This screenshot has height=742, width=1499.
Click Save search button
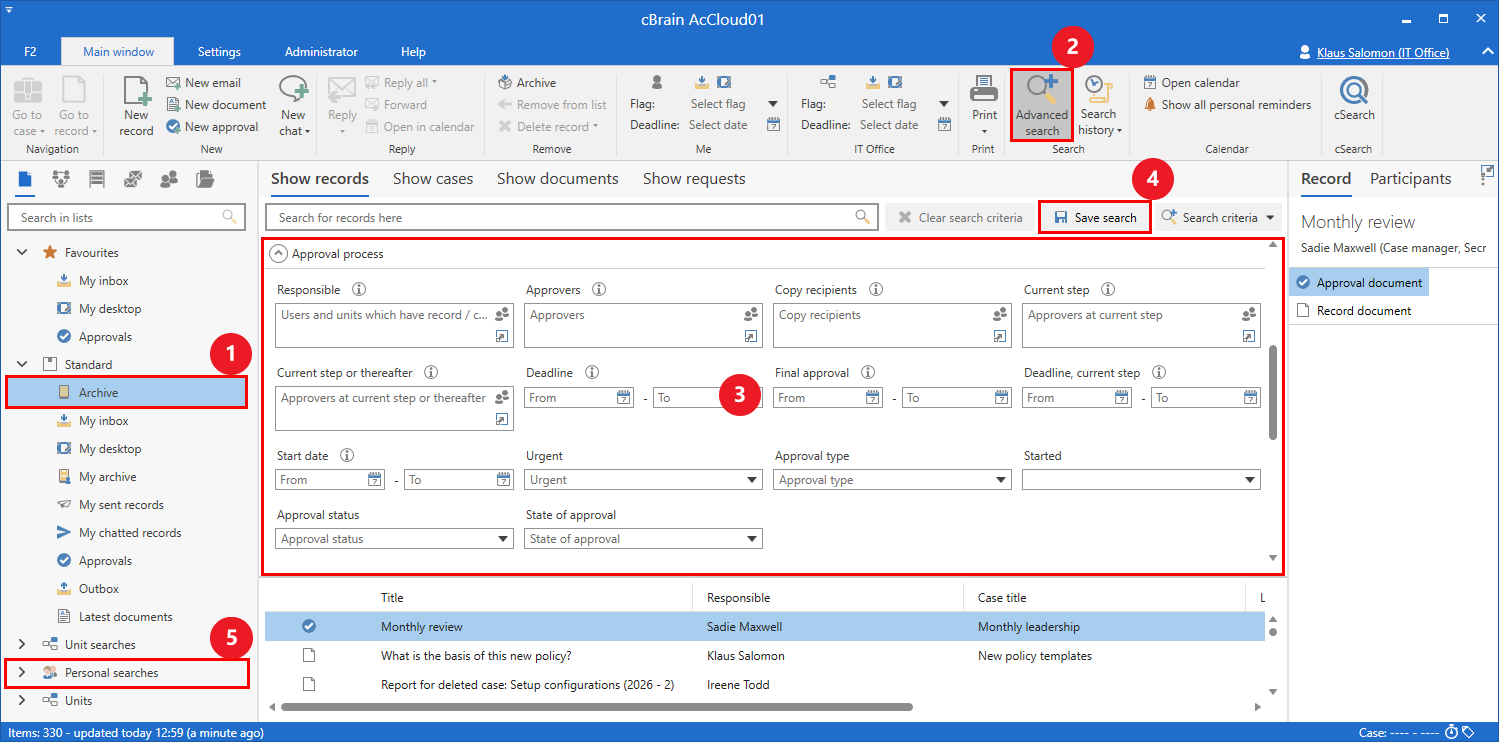click(x=1095, y=217)
